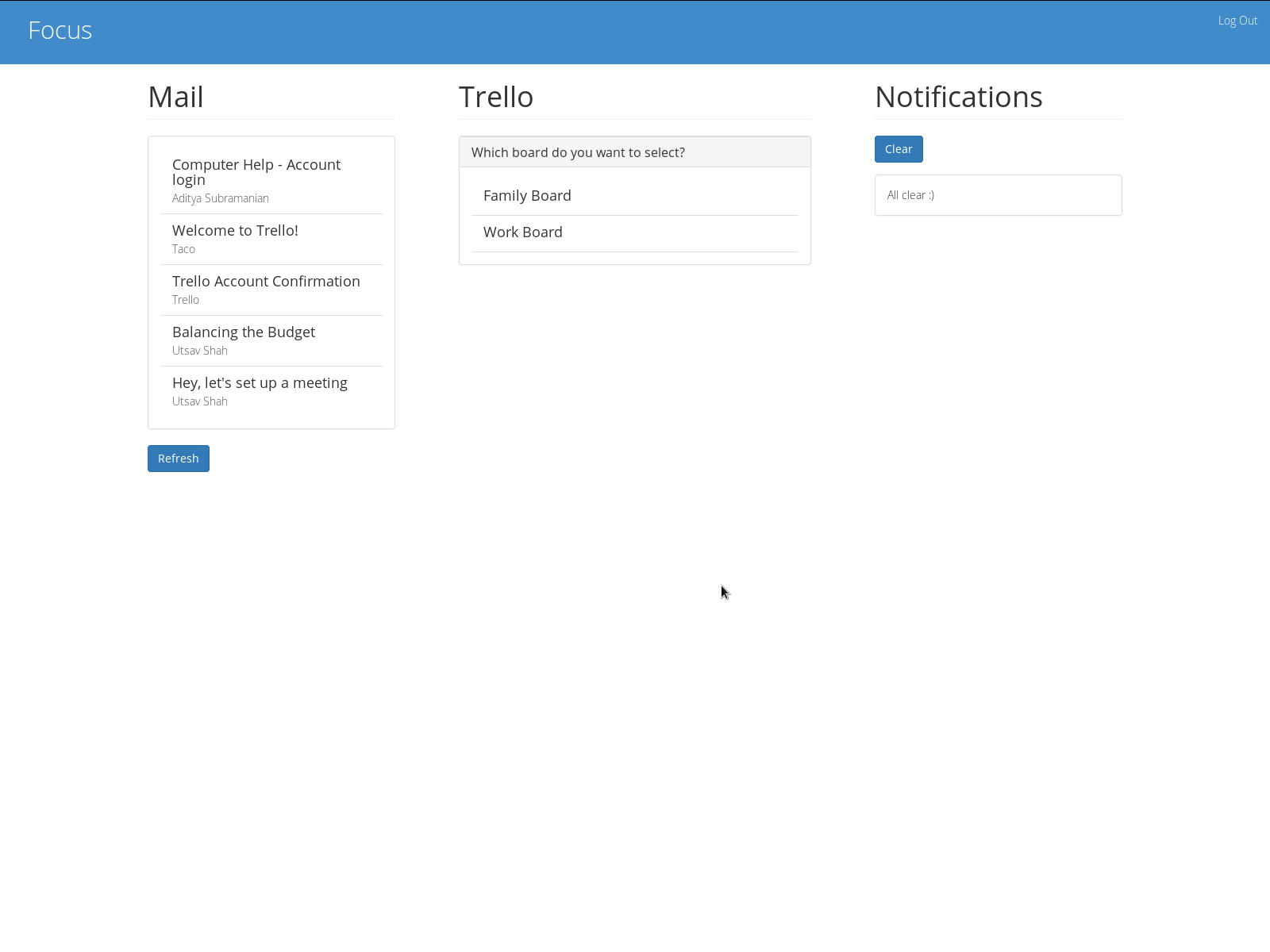Image resolution: width=1270 pixels, height=952 pixels.
Task: Click the Mail section heading
Action: [176, 97]
